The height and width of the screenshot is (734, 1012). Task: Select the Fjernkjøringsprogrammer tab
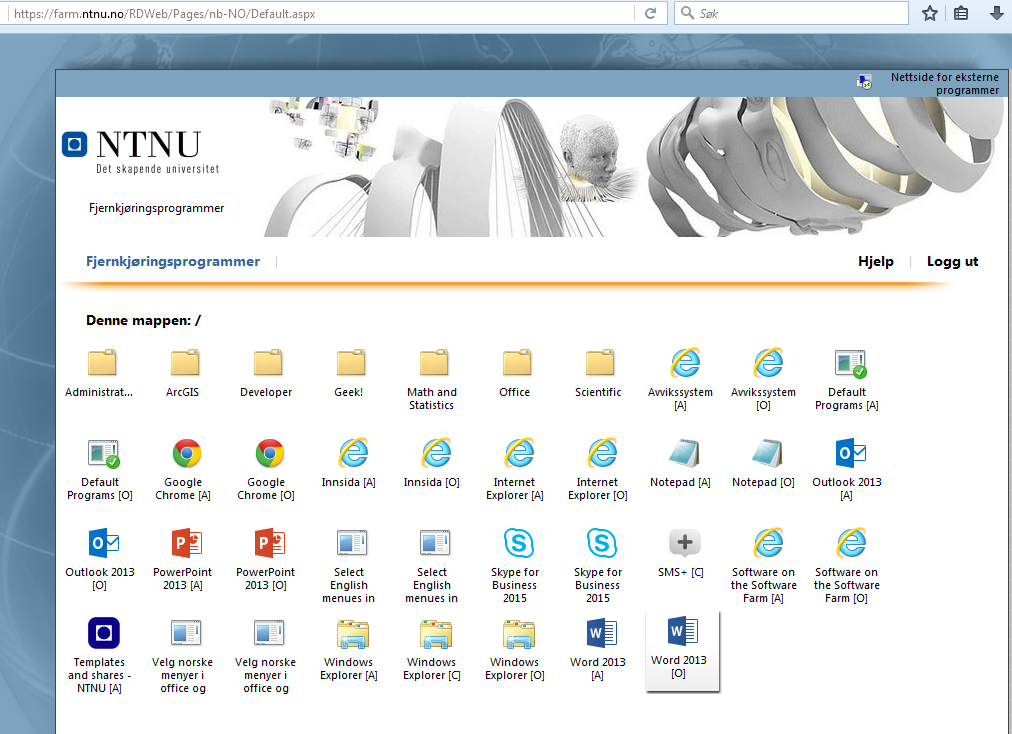point(173,261)
